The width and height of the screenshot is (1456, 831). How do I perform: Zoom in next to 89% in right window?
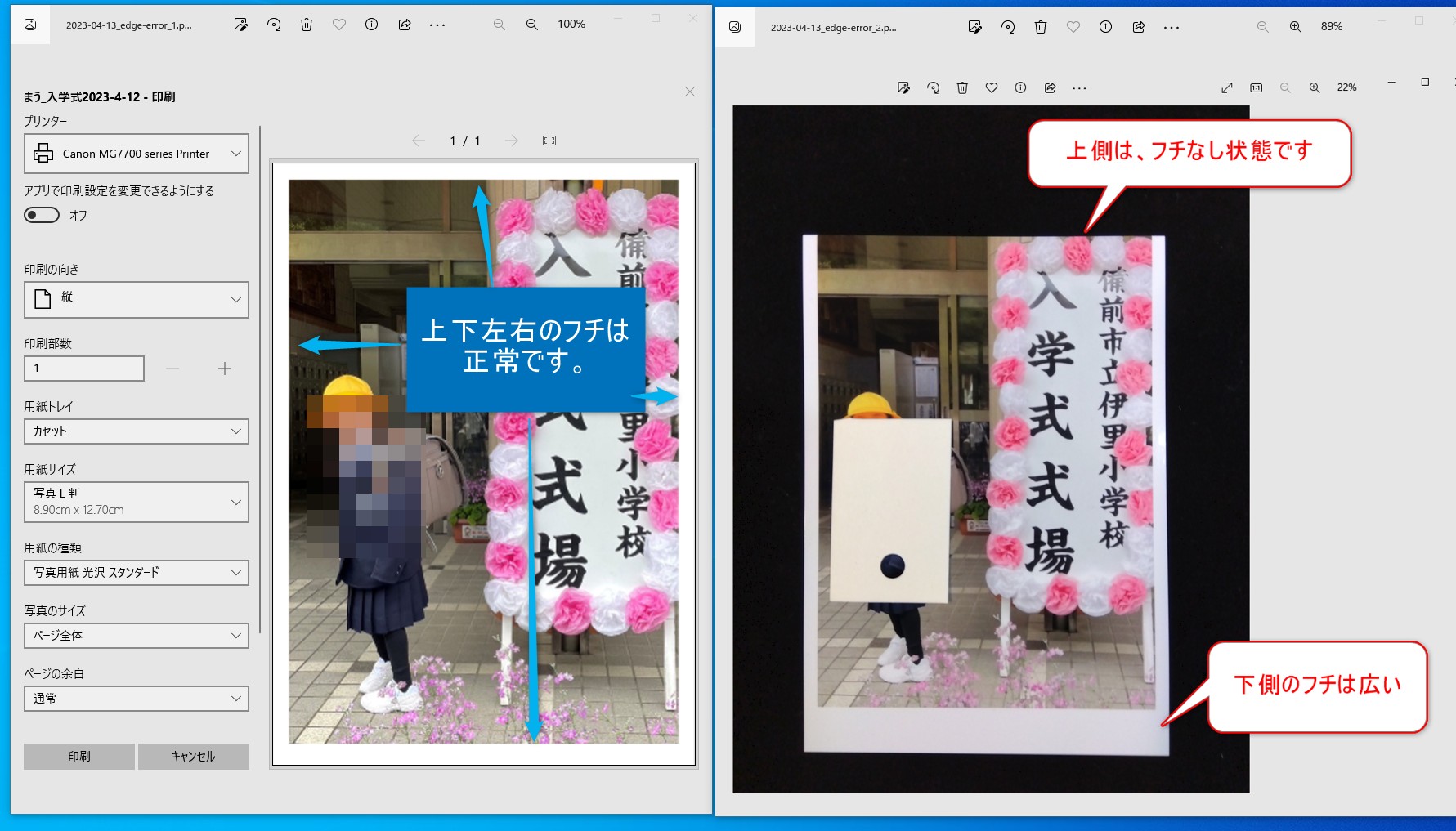[1296, 27]
